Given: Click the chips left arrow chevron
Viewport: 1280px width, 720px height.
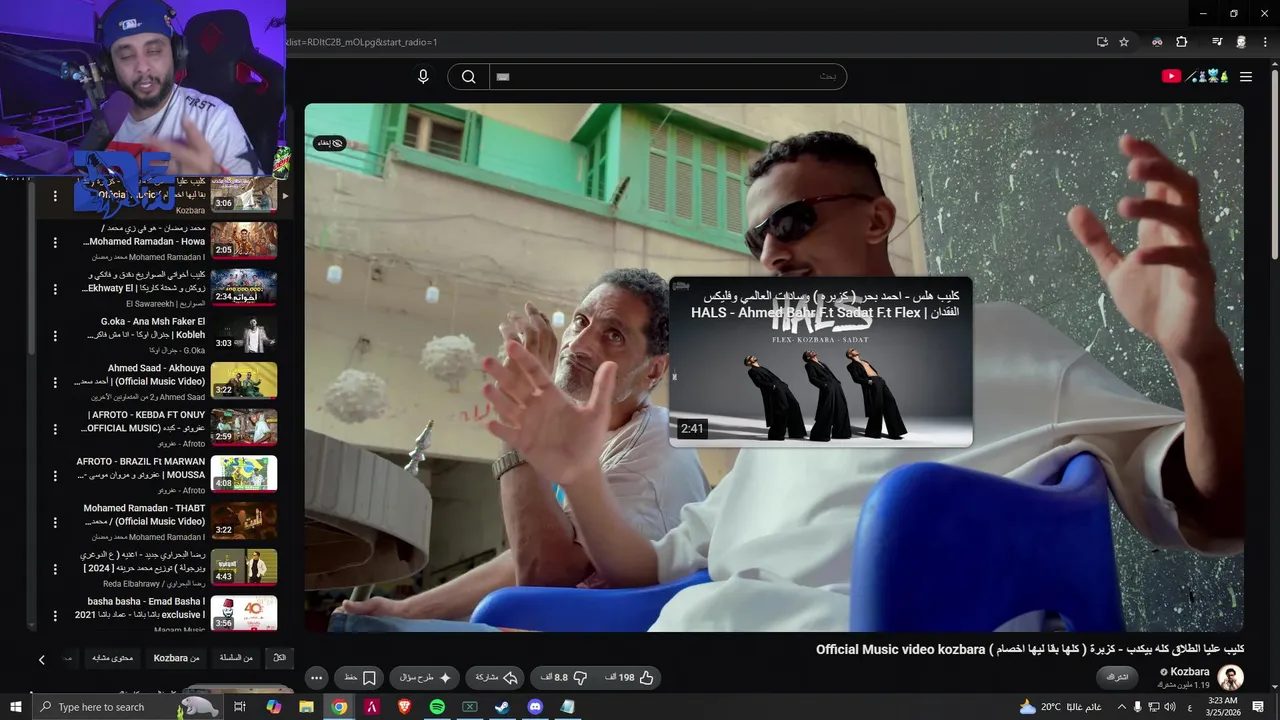Looking at the screenshot, I should click(42, 659).
